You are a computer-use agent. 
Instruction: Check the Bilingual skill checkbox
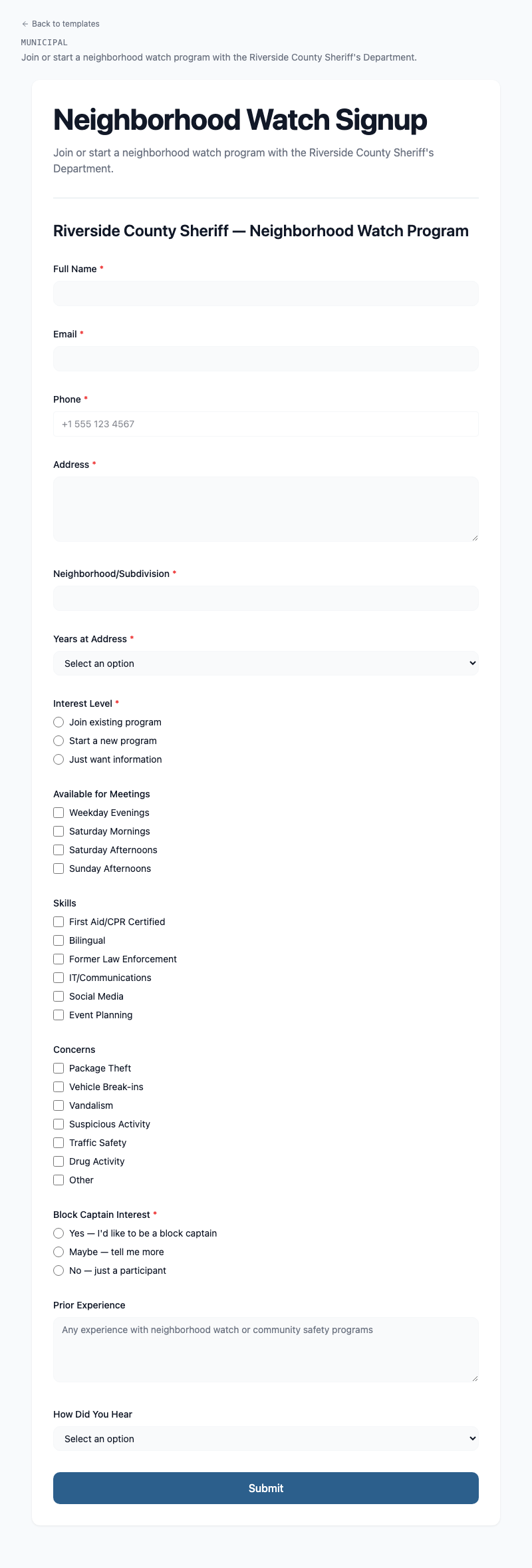tap(59, 940)
